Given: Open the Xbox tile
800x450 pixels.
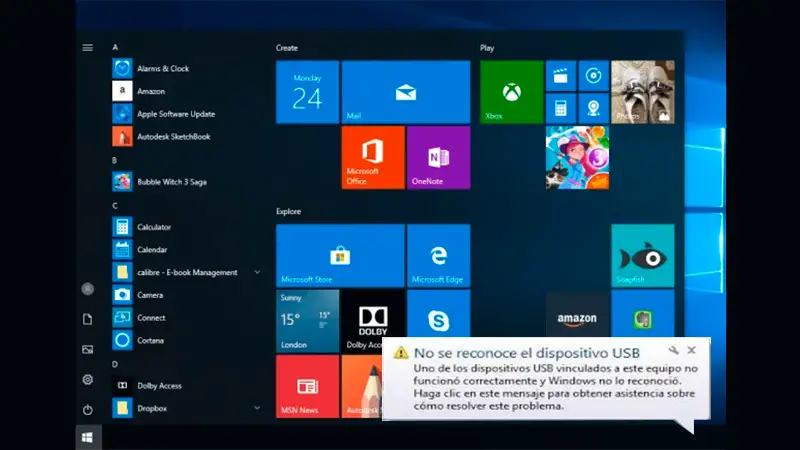Looking at the screenshot, I should click(x=511, y=92).
